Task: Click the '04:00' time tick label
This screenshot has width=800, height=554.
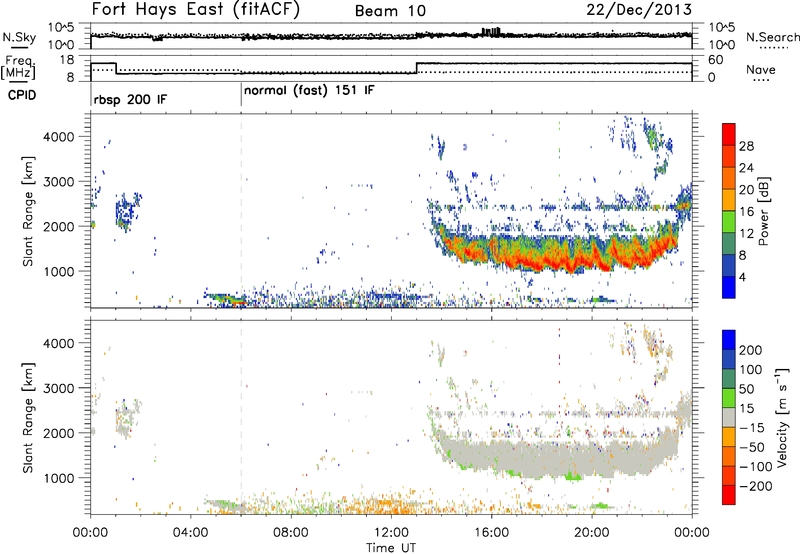Action: point(191,533)
